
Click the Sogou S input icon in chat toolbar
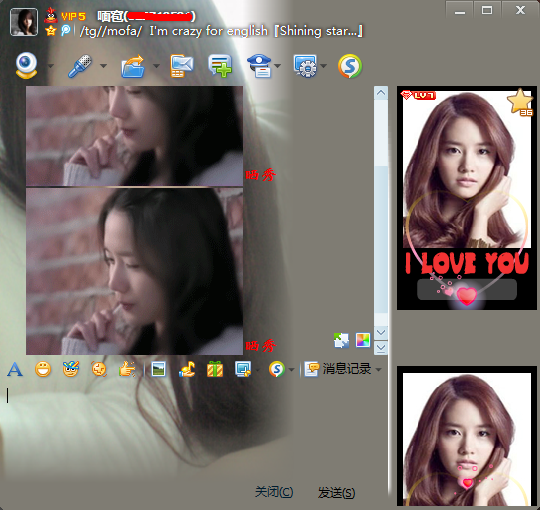click(277, 370)
